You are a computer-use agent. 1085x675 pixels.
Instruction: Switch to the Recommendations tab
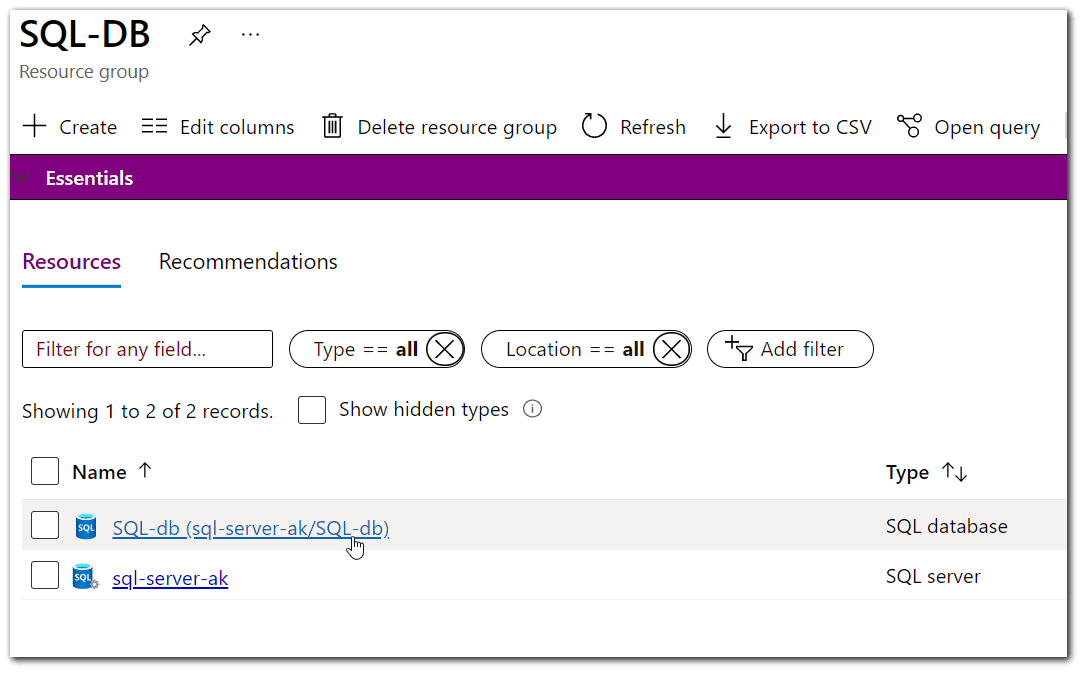click(x=247, y=261)
